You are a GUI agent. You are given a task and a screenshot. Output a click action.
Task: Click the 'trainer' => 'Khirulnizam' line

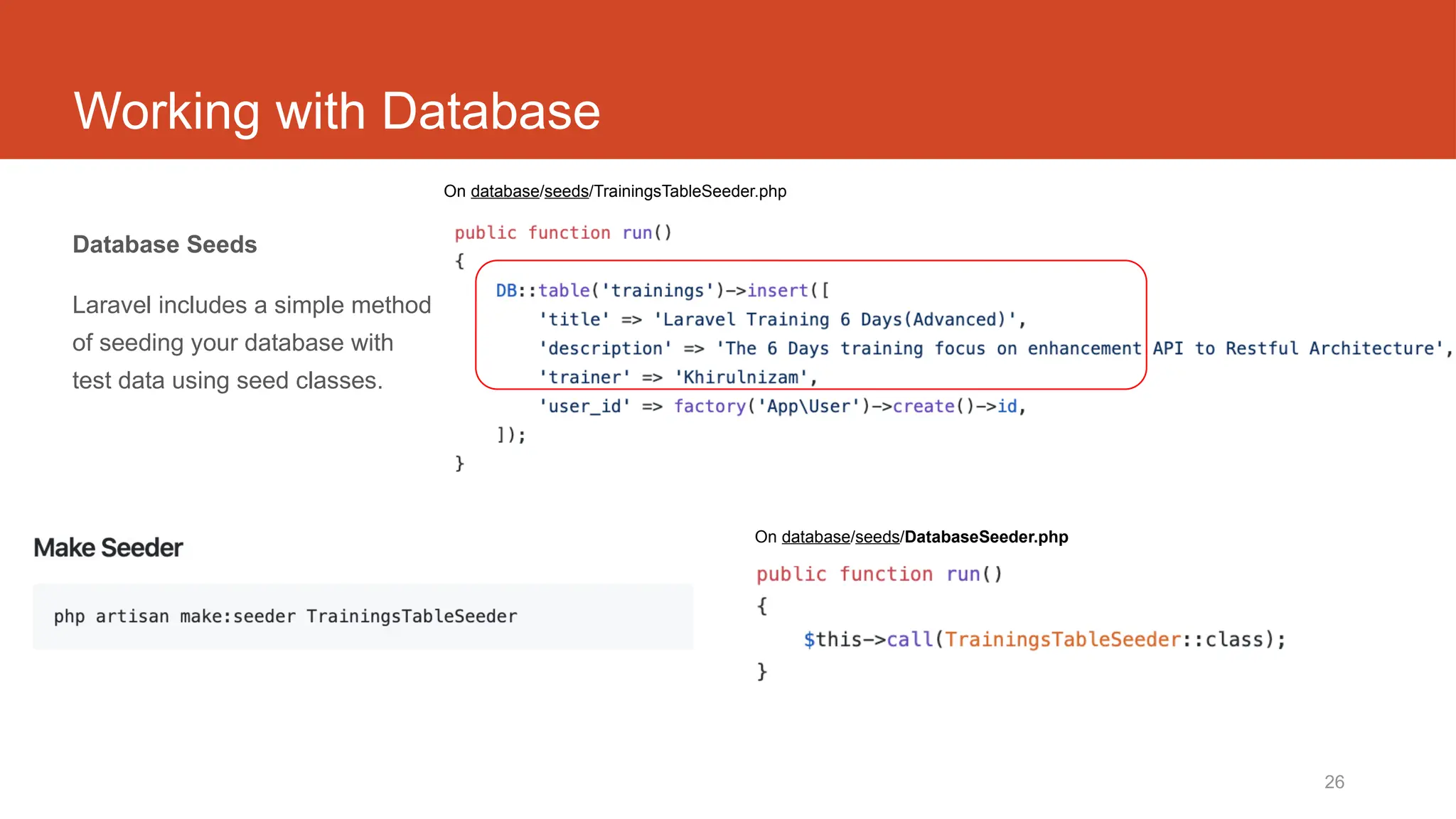tap(678, 377)
